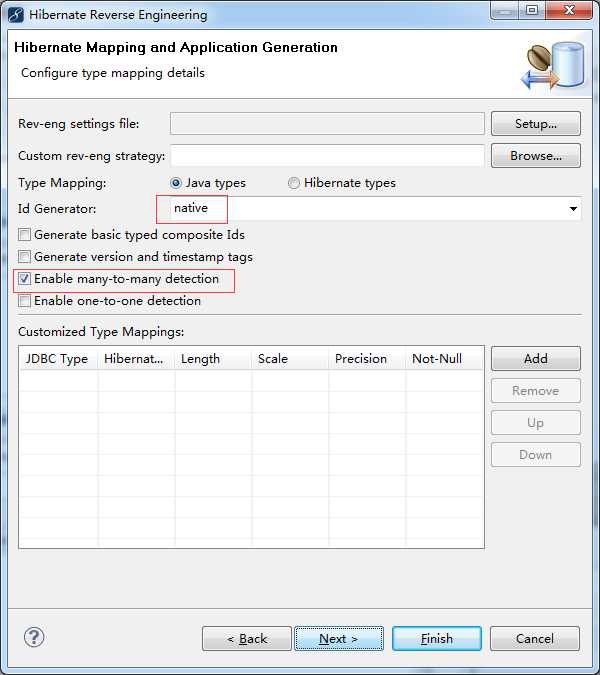Maximize the dialog window
This screenshot has height=675, width=600.
(x=532, y=10)
